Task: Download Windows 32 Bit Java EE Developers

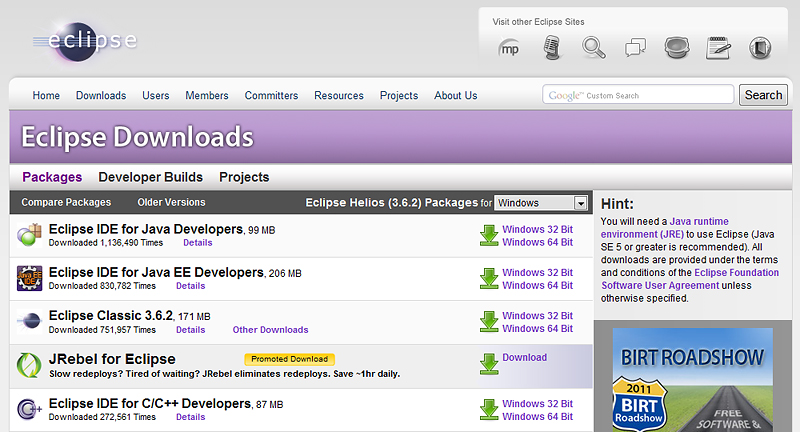Action: click(x=537, y=272)
